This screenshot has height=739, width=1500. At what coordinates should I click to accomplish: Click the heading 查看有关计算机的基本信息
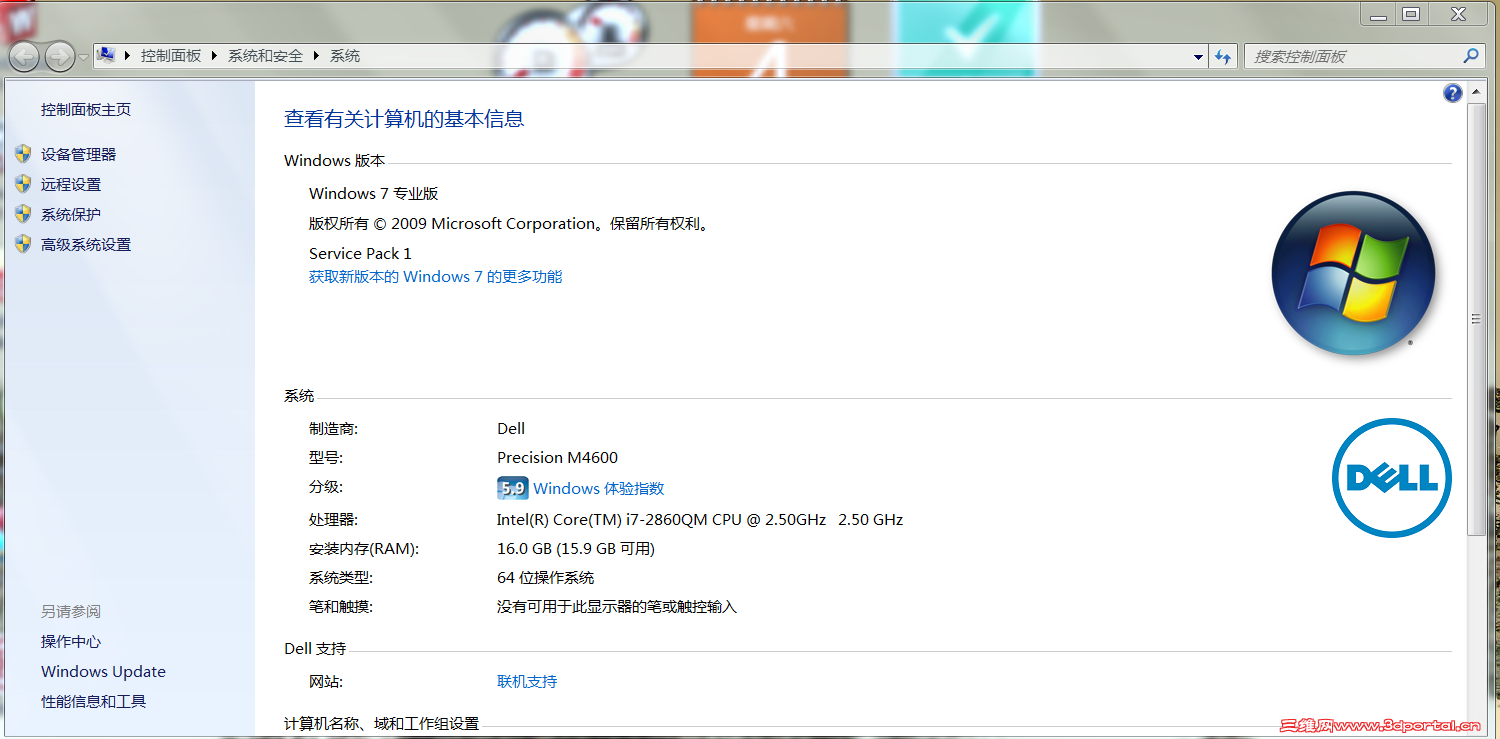(x=404, y=119)
